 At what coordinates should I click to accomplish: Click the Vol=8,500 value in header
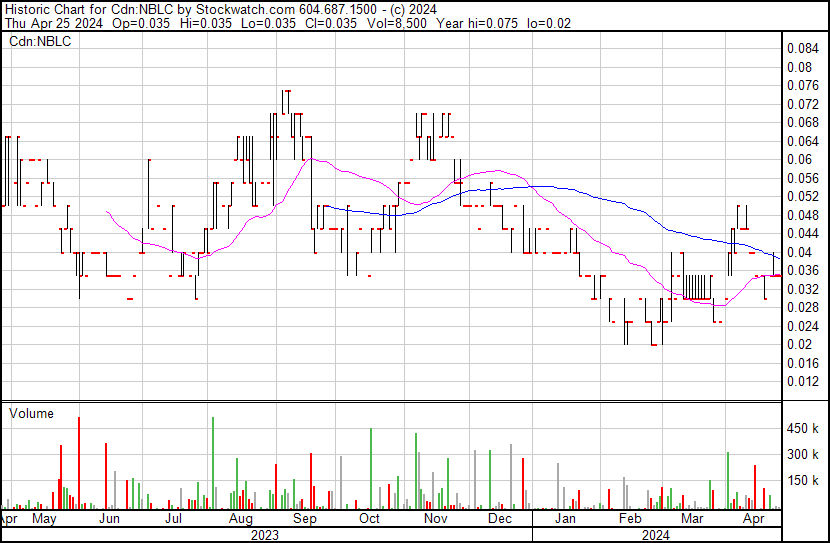tap(419, 23)
